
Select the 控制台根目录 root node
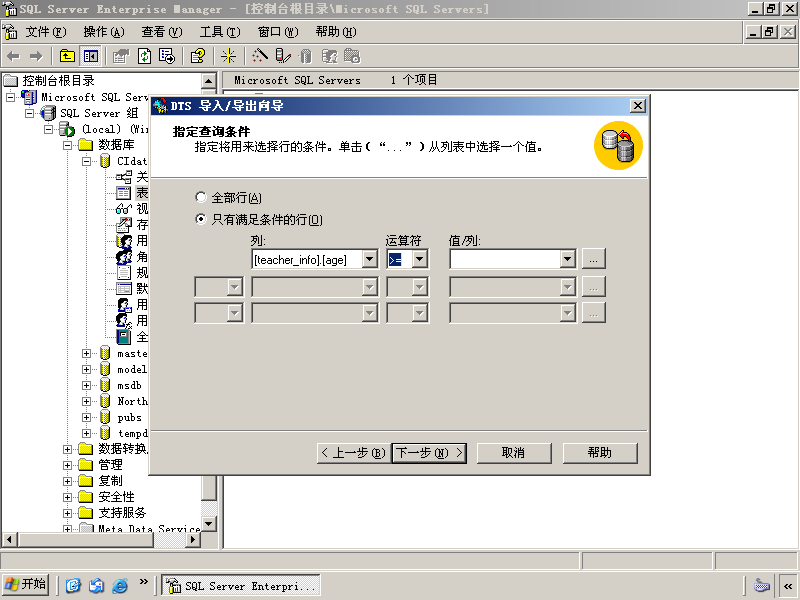58,81
